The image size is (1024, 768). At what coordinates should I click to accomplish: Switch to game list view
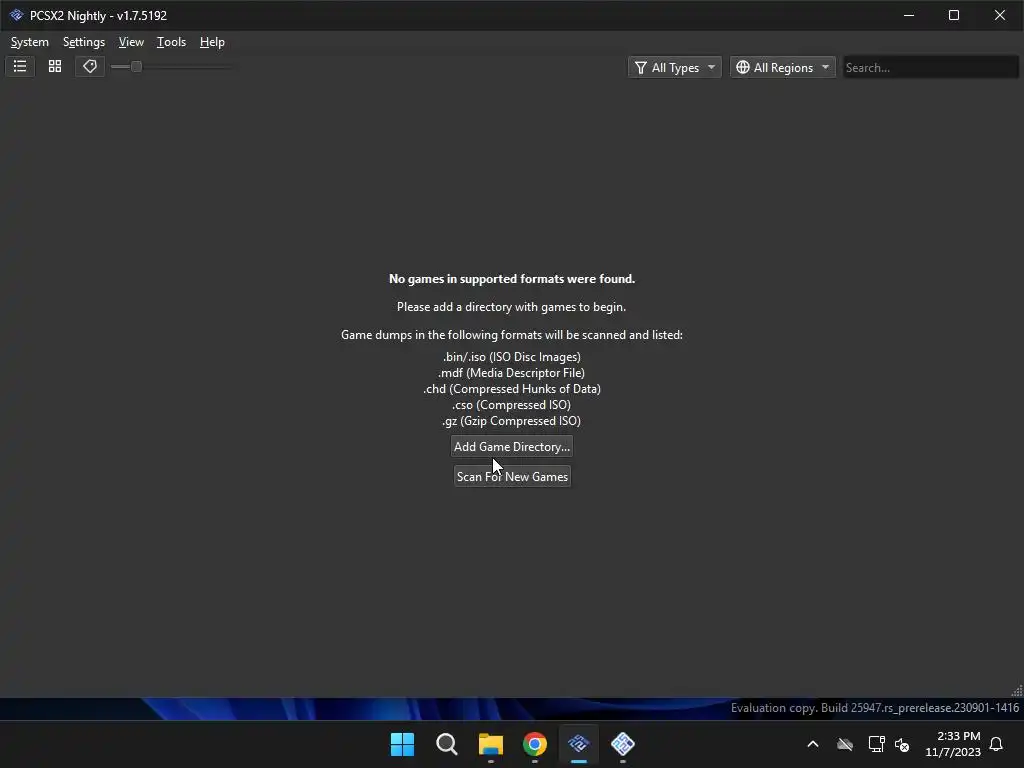click(x=20, y=67)
